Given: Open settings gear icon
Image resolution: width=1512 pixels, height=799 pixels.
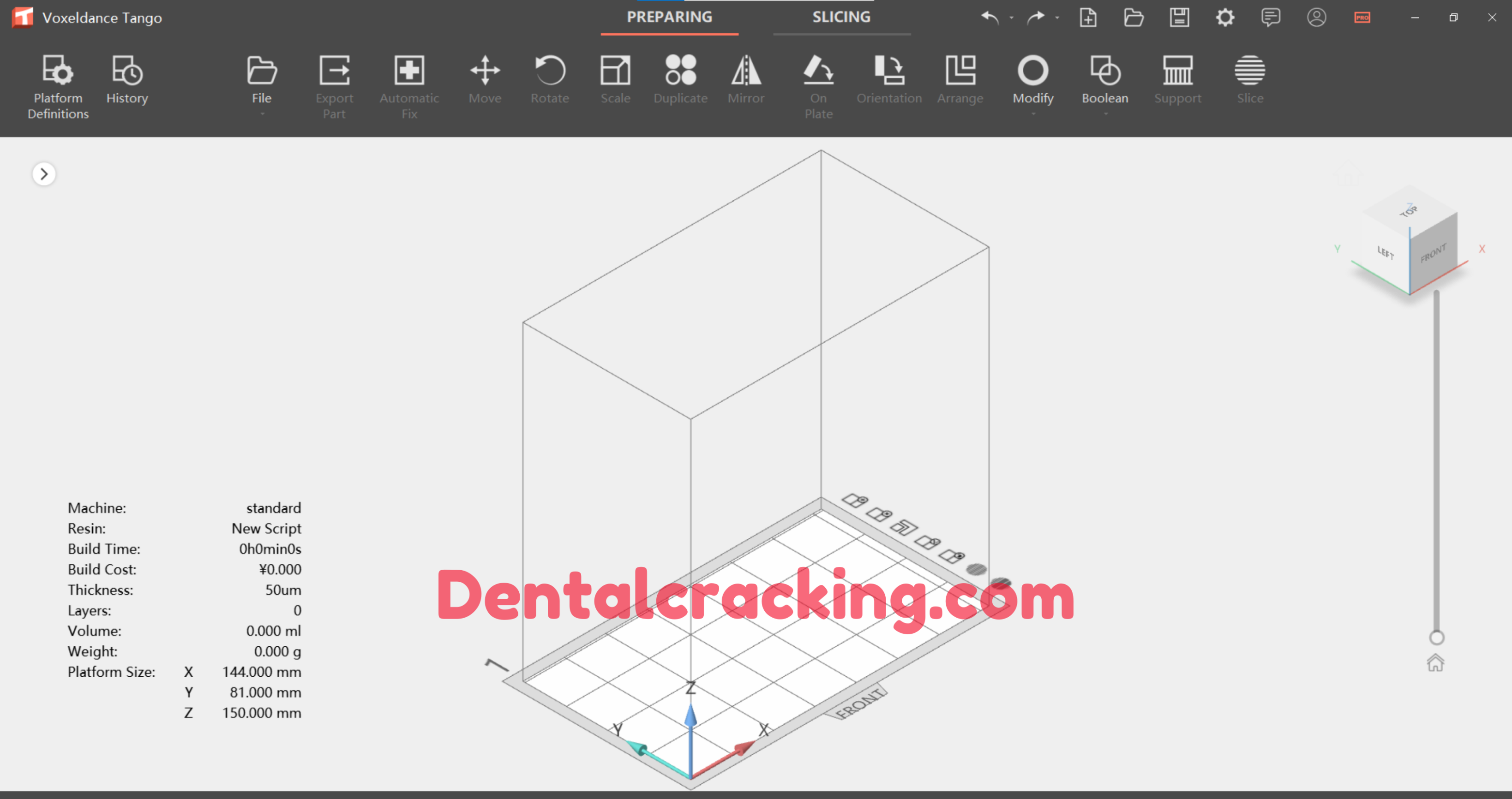Looking at the screenshot, I should point(1225,18).
